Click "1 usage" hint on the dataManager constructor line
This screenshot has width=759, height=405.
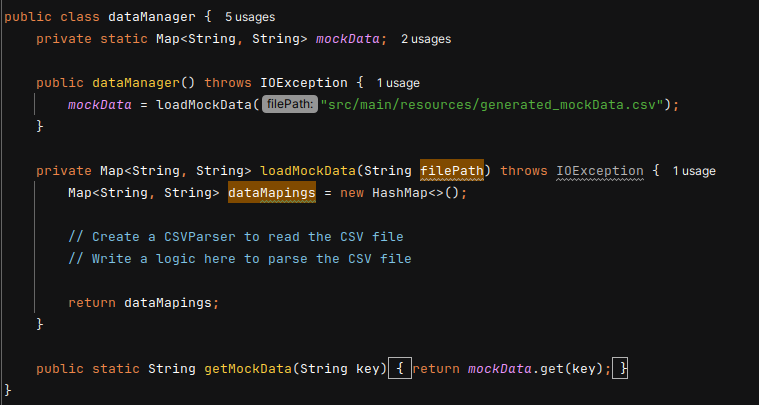pos(397,83)
